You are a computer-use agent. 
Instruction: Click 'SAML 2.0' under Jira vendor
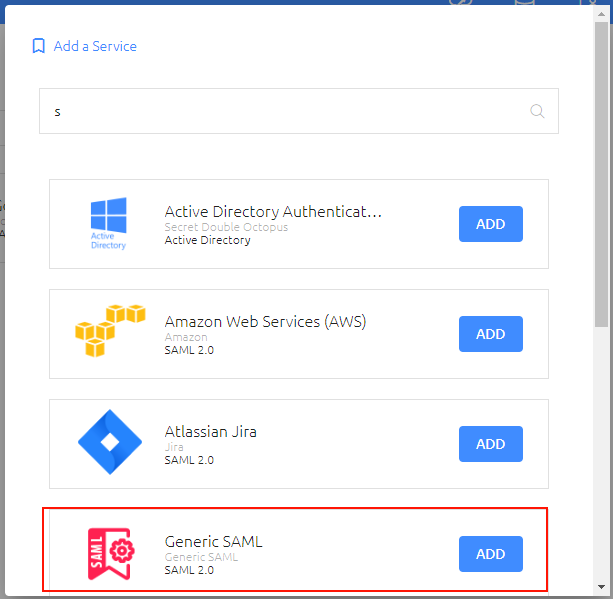click(x=189, y=460)
